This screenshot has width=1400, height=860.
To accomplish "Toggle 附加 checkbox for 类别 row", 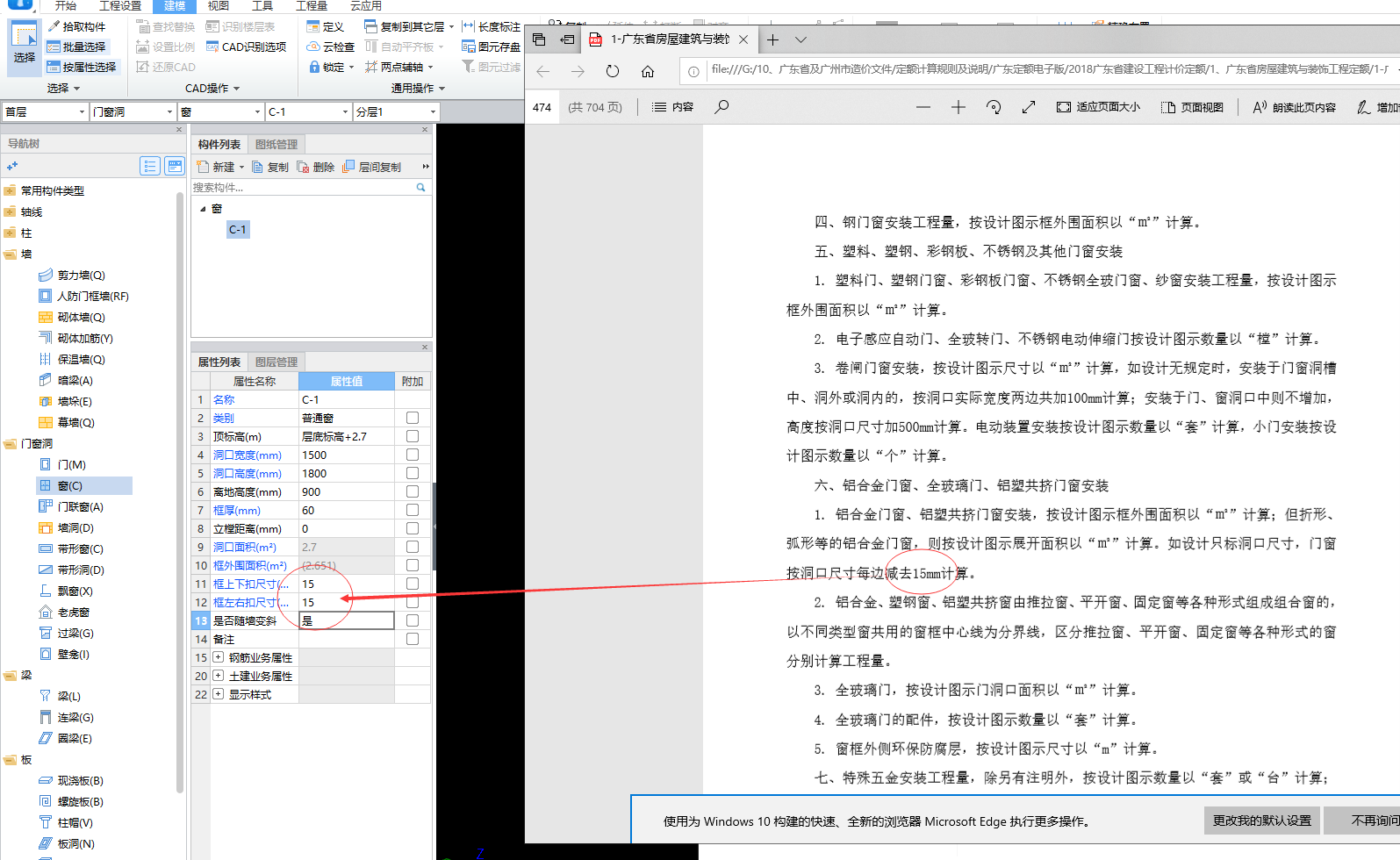I will [413, 418].
